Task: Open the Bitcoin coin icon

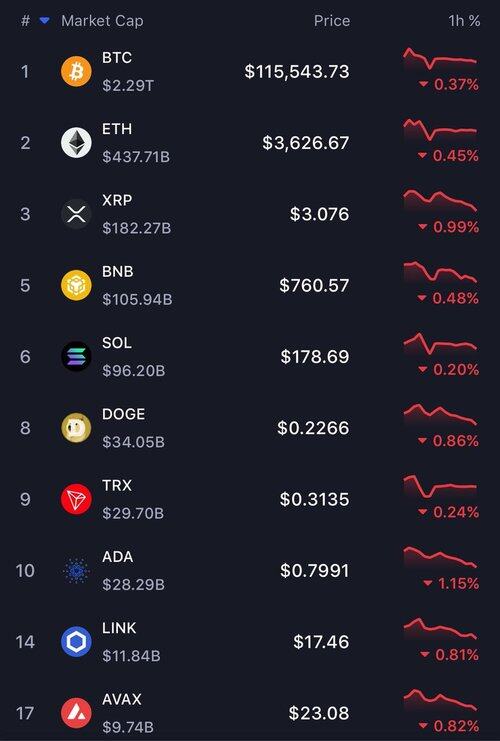Action: 76,71
